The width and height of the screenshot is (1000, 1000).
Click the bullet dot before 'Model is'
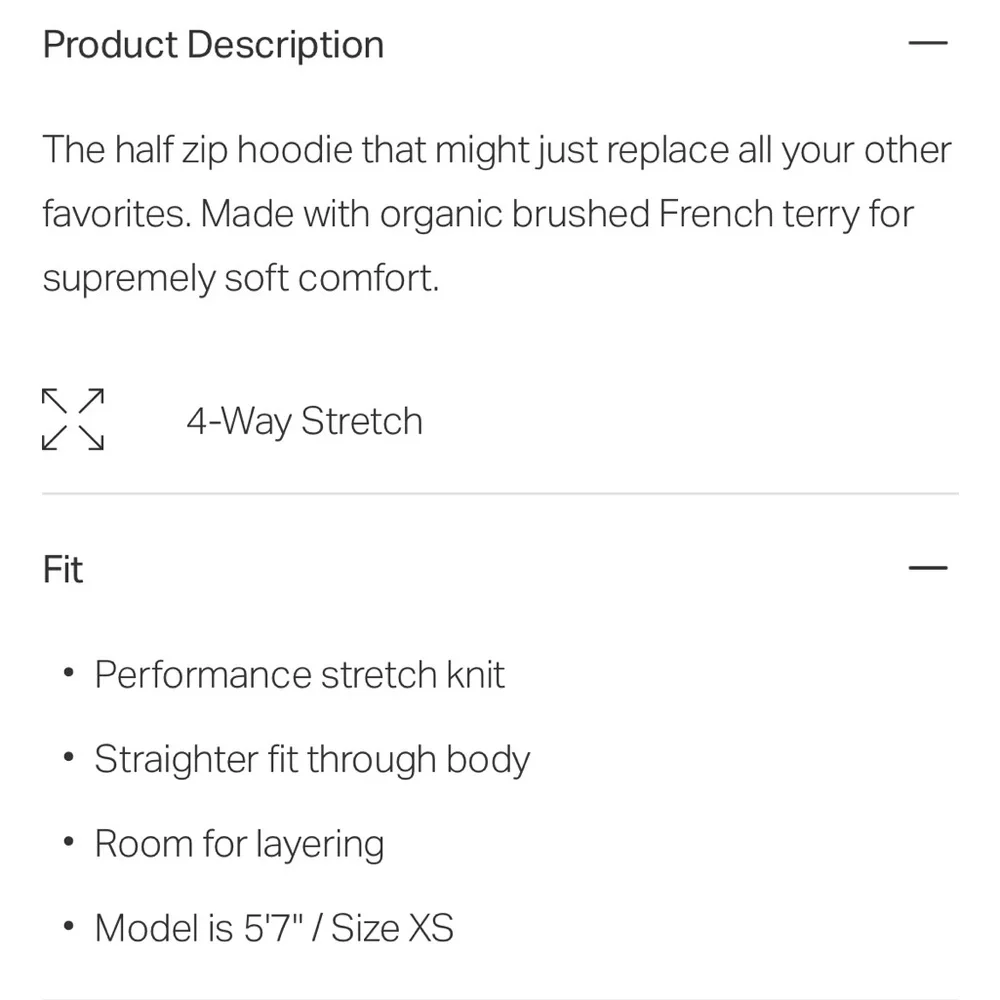point(68,928)
